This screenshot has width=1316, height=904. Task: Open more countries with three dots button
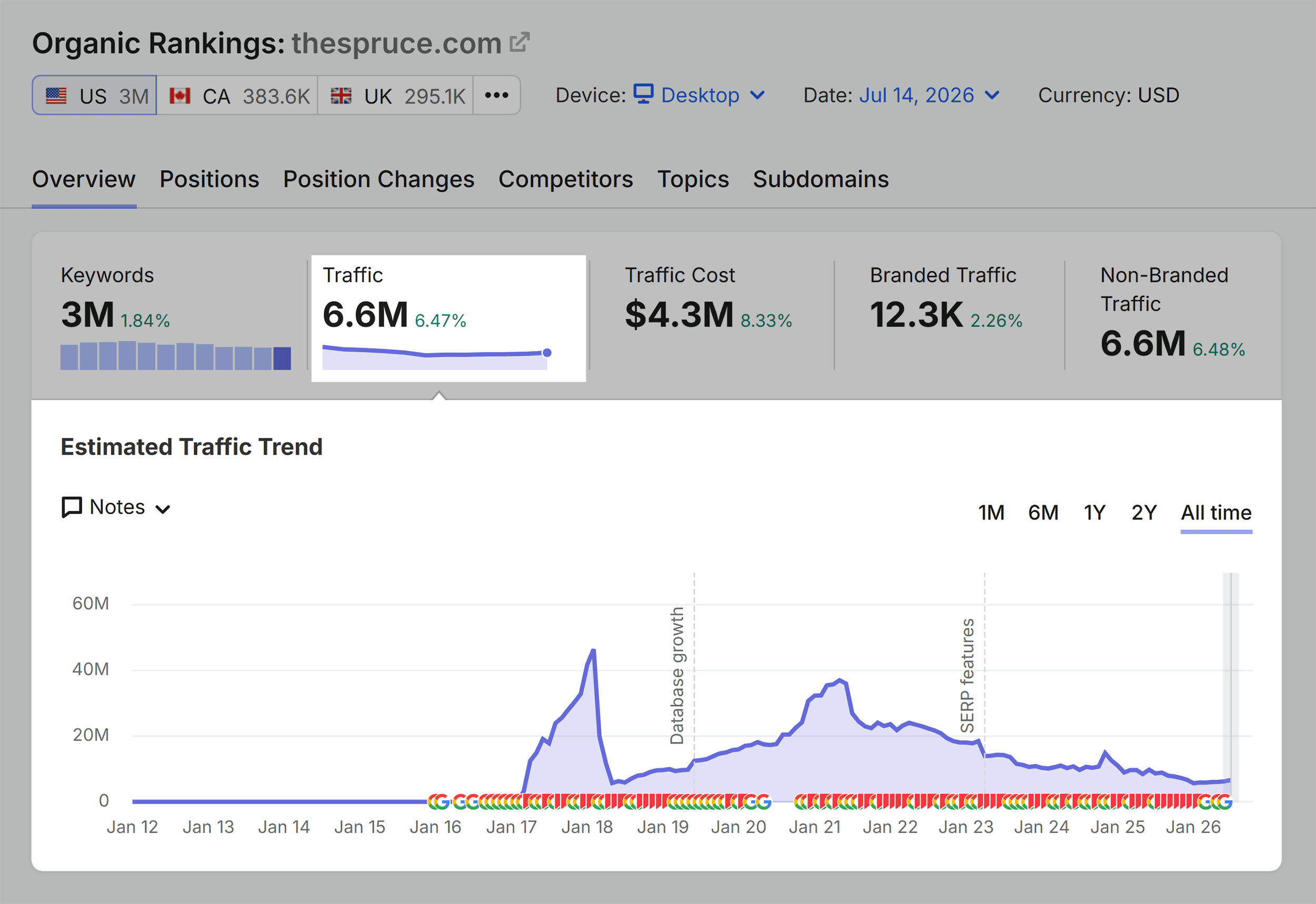[x=497, y=95]
